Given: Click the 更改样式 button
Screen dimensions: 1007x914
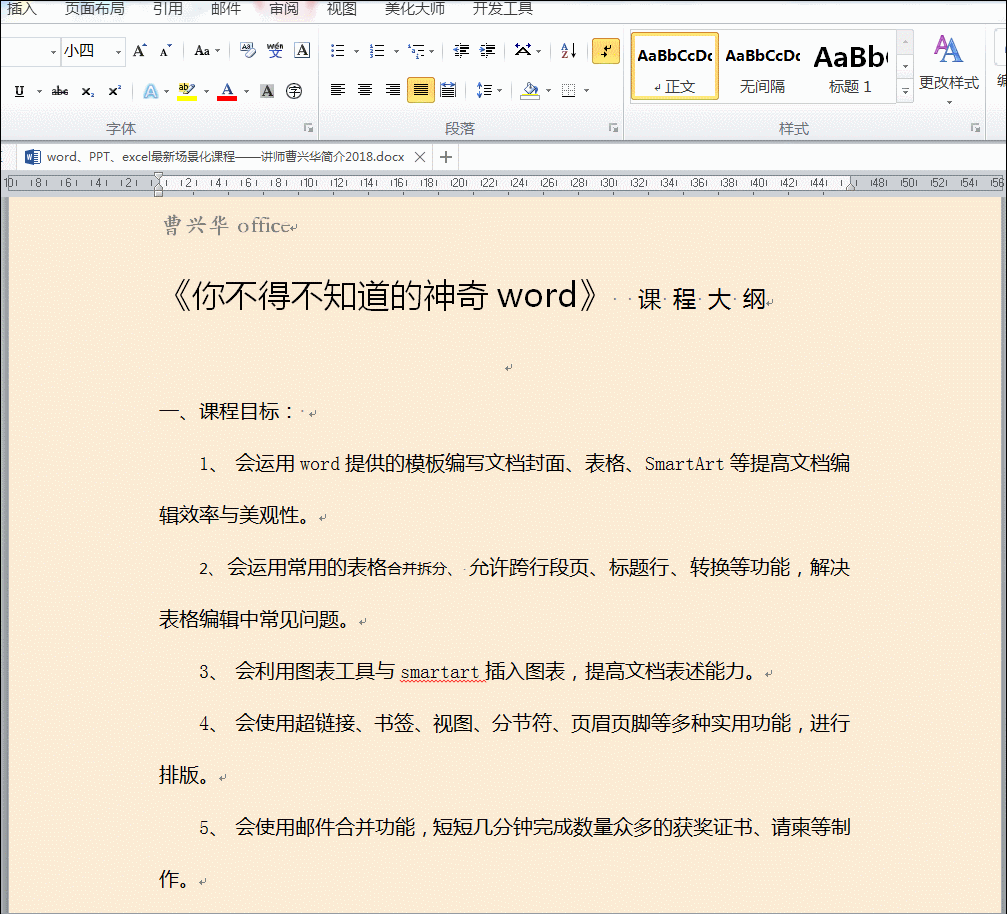Looking at the screenshot, I should pyautogui.click(x=949, y=69).
